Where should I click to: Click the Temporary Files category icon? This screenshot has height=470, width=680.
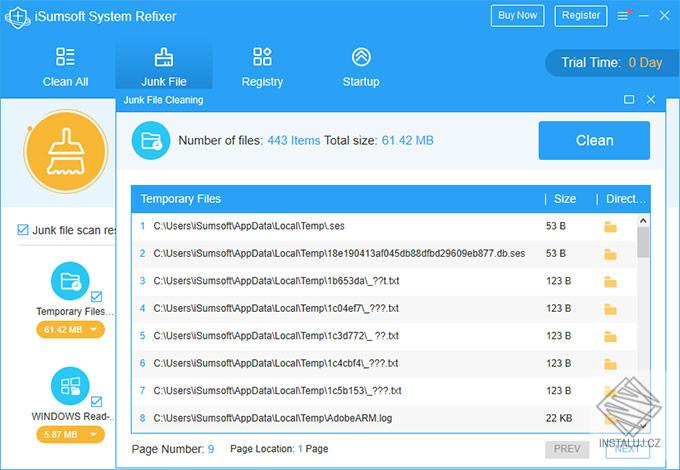70,281
